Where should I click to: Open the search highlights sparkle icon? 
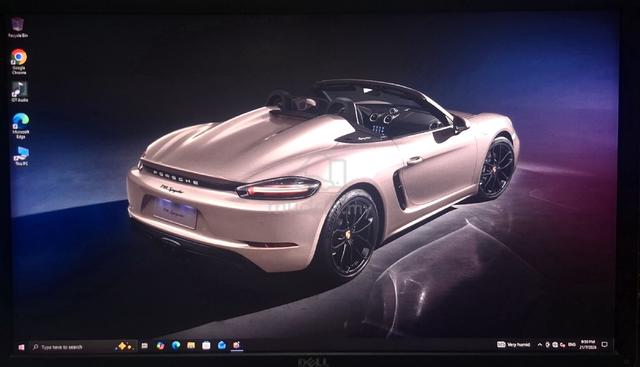tap(124, 347)
